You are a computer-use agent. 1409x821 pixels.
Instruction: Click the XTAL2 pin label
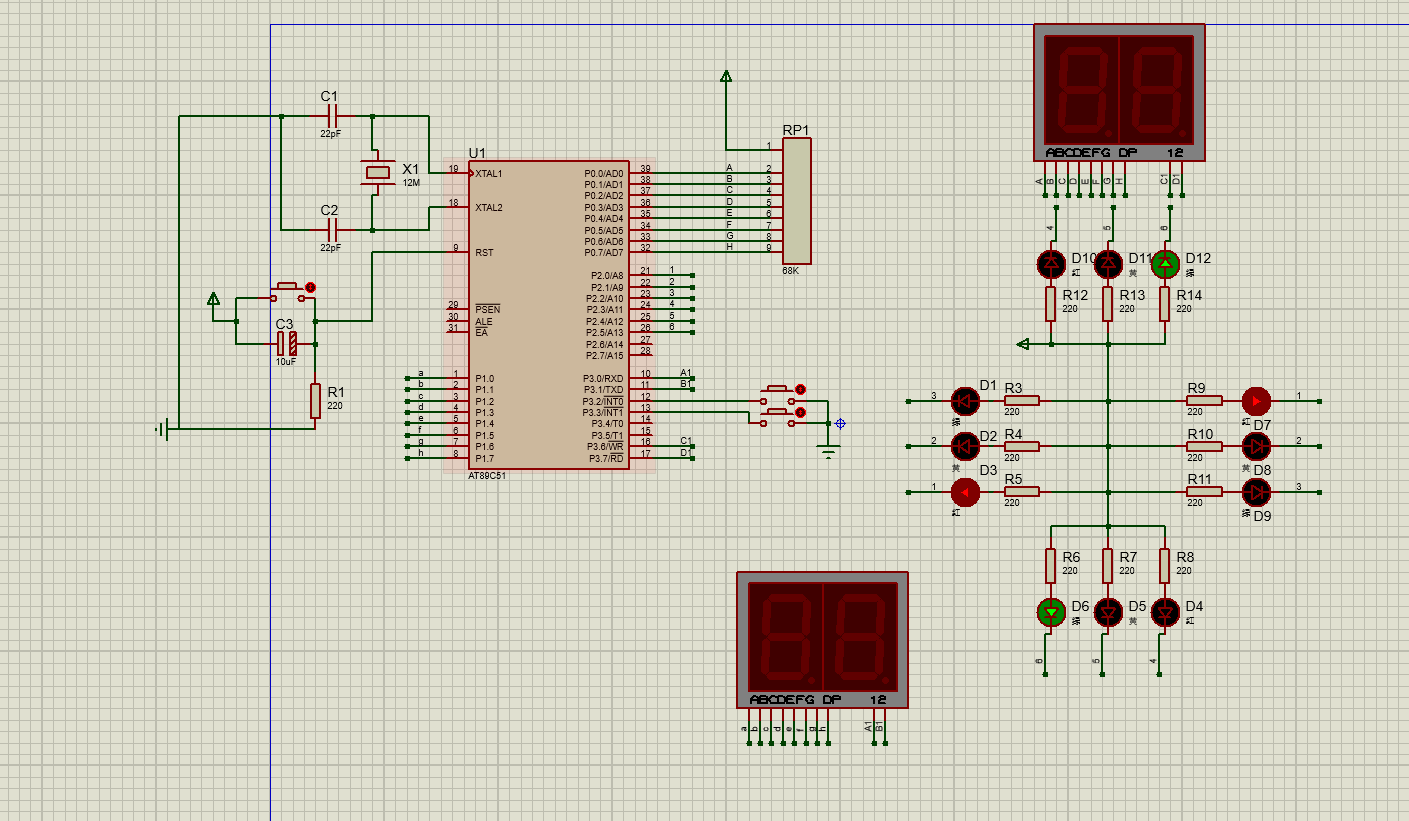489,207
